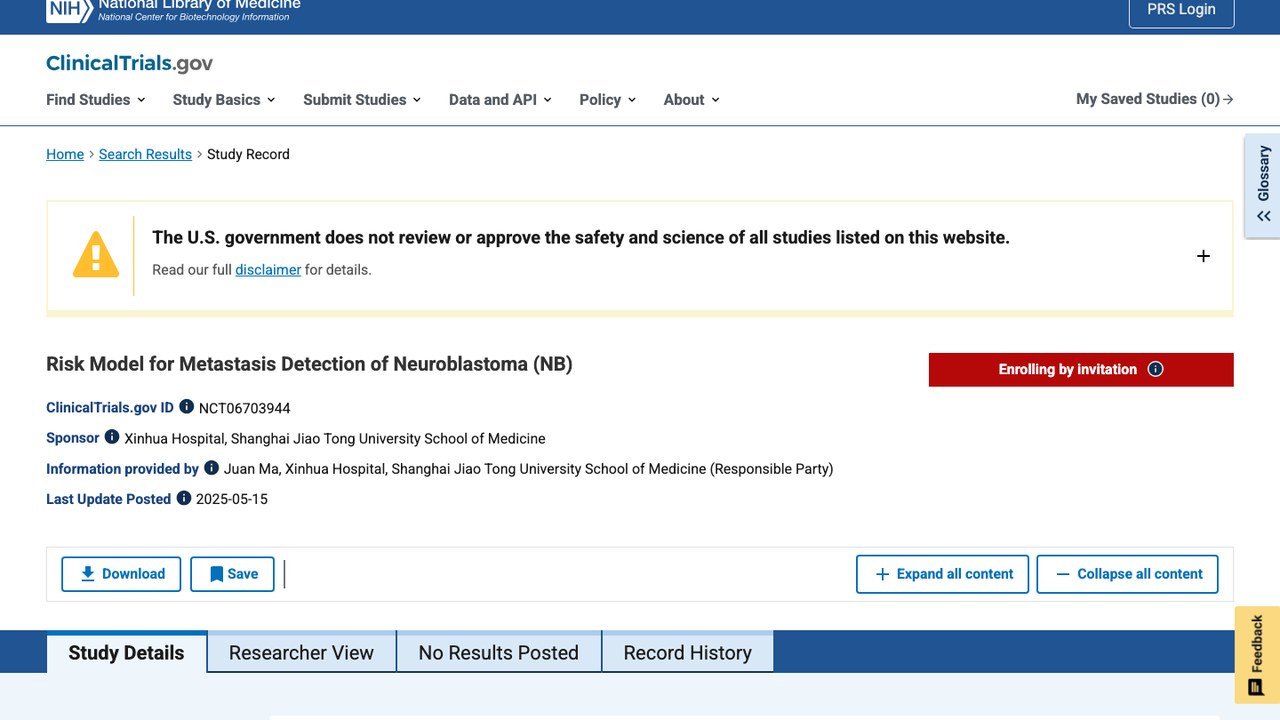Switch to the Record History tab
The width and height of the screenshot is (1280, 720).
687,652
